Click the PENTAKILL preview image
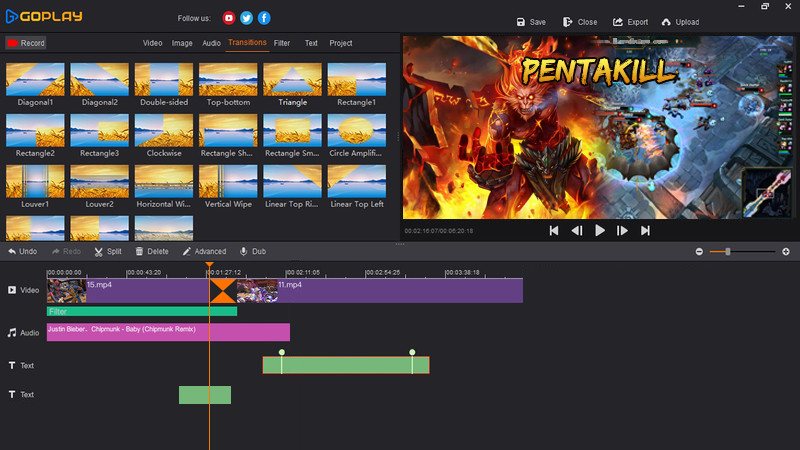 click(x=598, y=127)
